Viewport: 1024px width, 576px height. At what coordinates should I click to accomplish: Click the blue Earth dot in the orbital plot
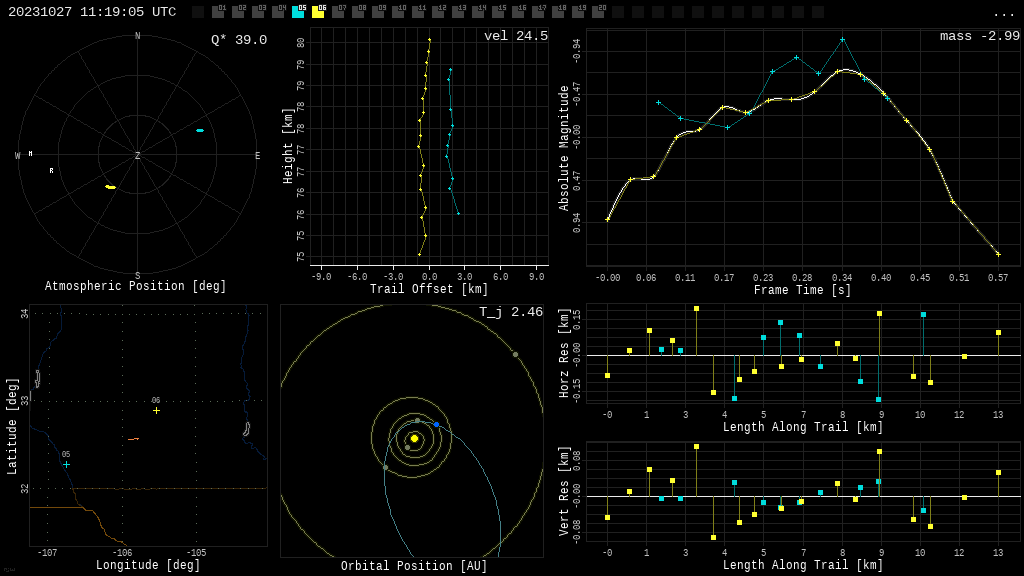pos(436,424)
